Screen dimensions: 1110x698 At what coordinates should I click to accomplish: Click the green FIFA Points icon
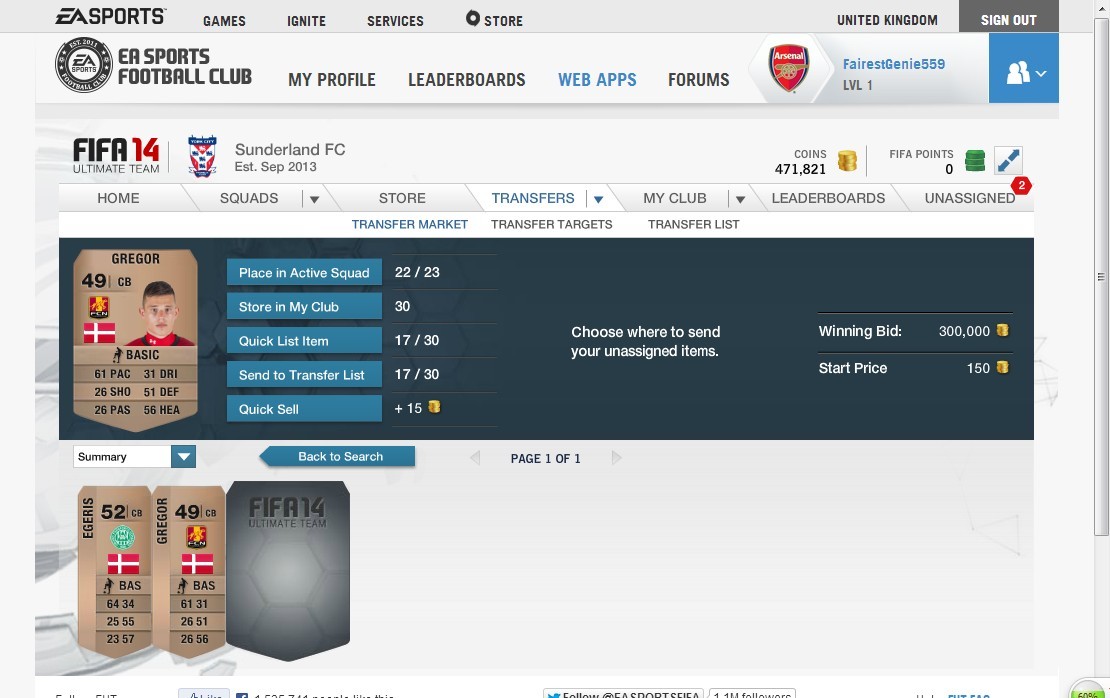[975, 161]
